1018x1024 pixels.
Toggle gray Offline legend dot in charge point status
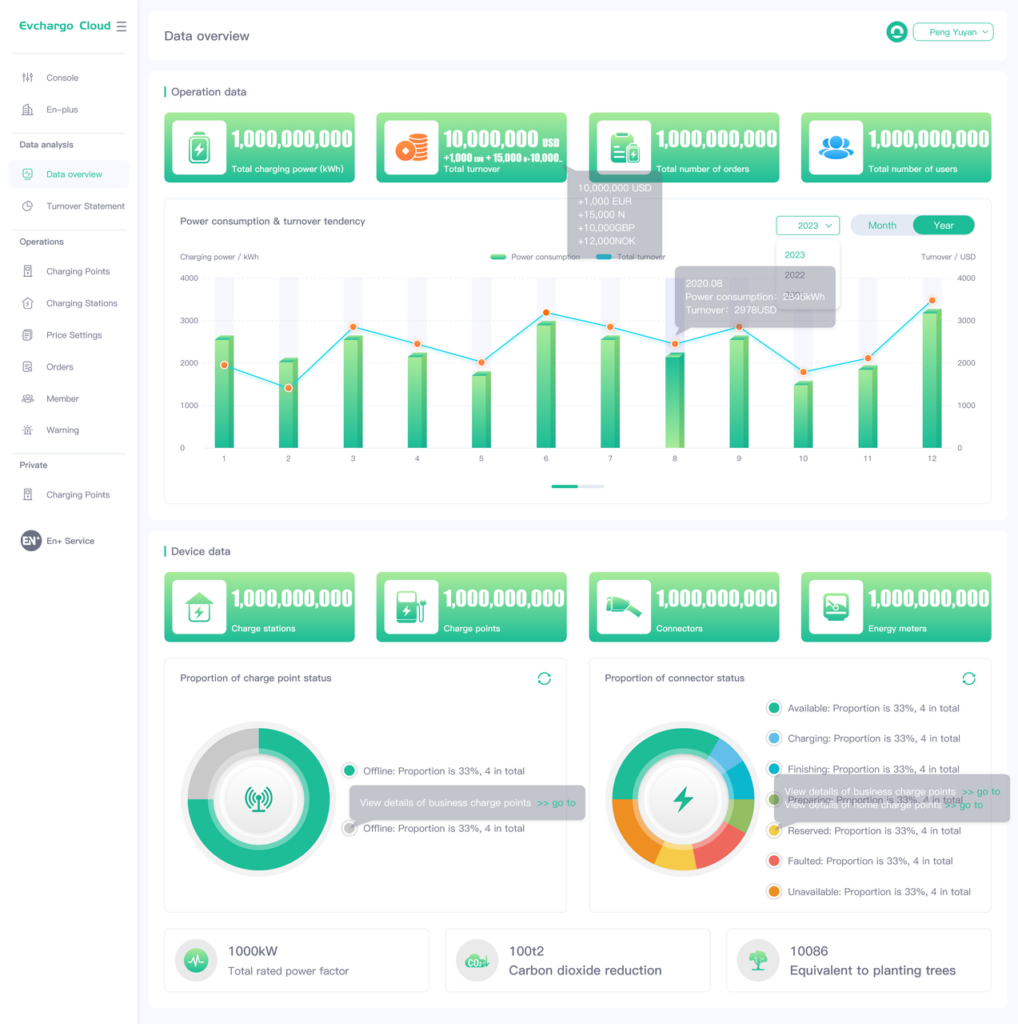349,829
